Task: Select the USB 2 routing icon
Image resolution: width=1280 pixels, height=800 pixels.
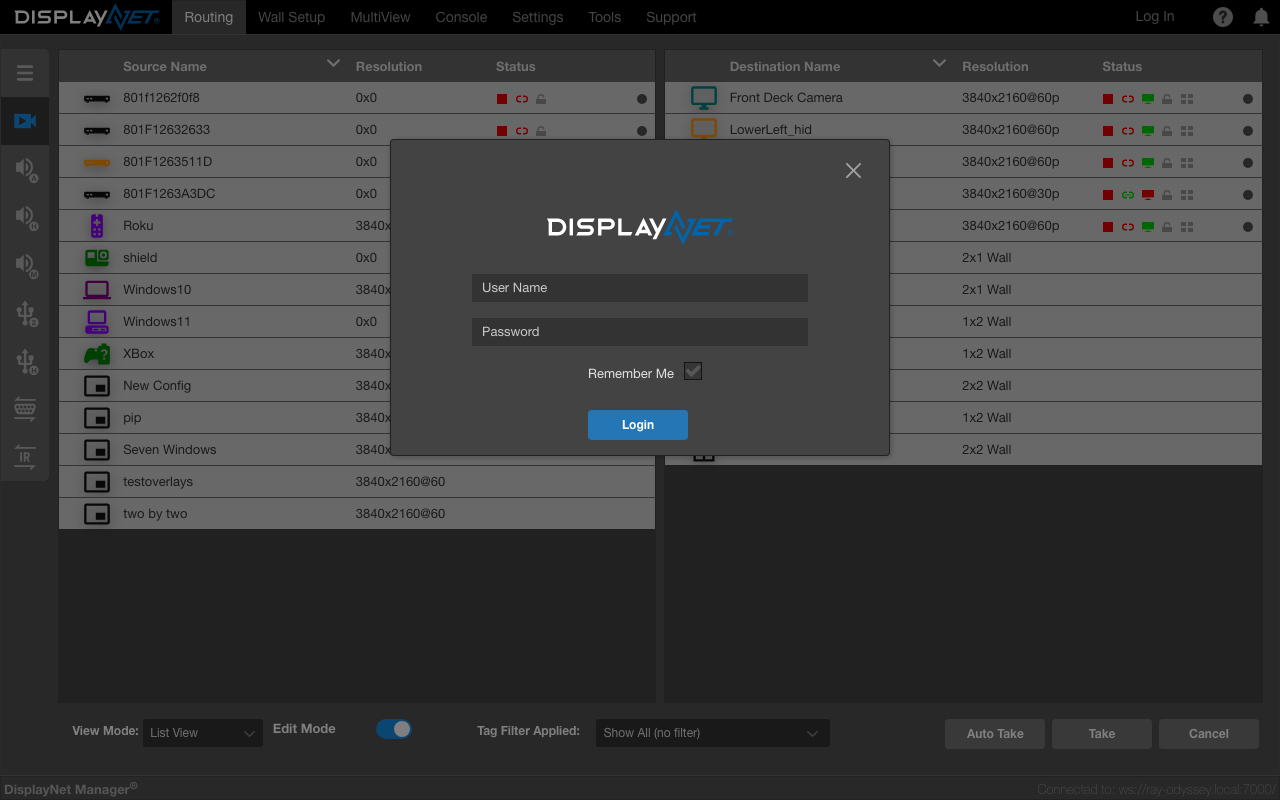Action: 26,314
